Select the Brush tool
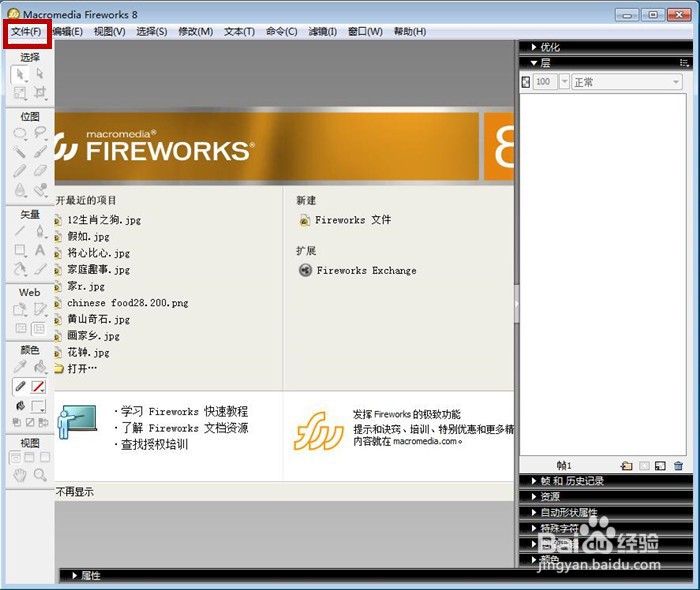The image size is (700, 590). [40, 152]
